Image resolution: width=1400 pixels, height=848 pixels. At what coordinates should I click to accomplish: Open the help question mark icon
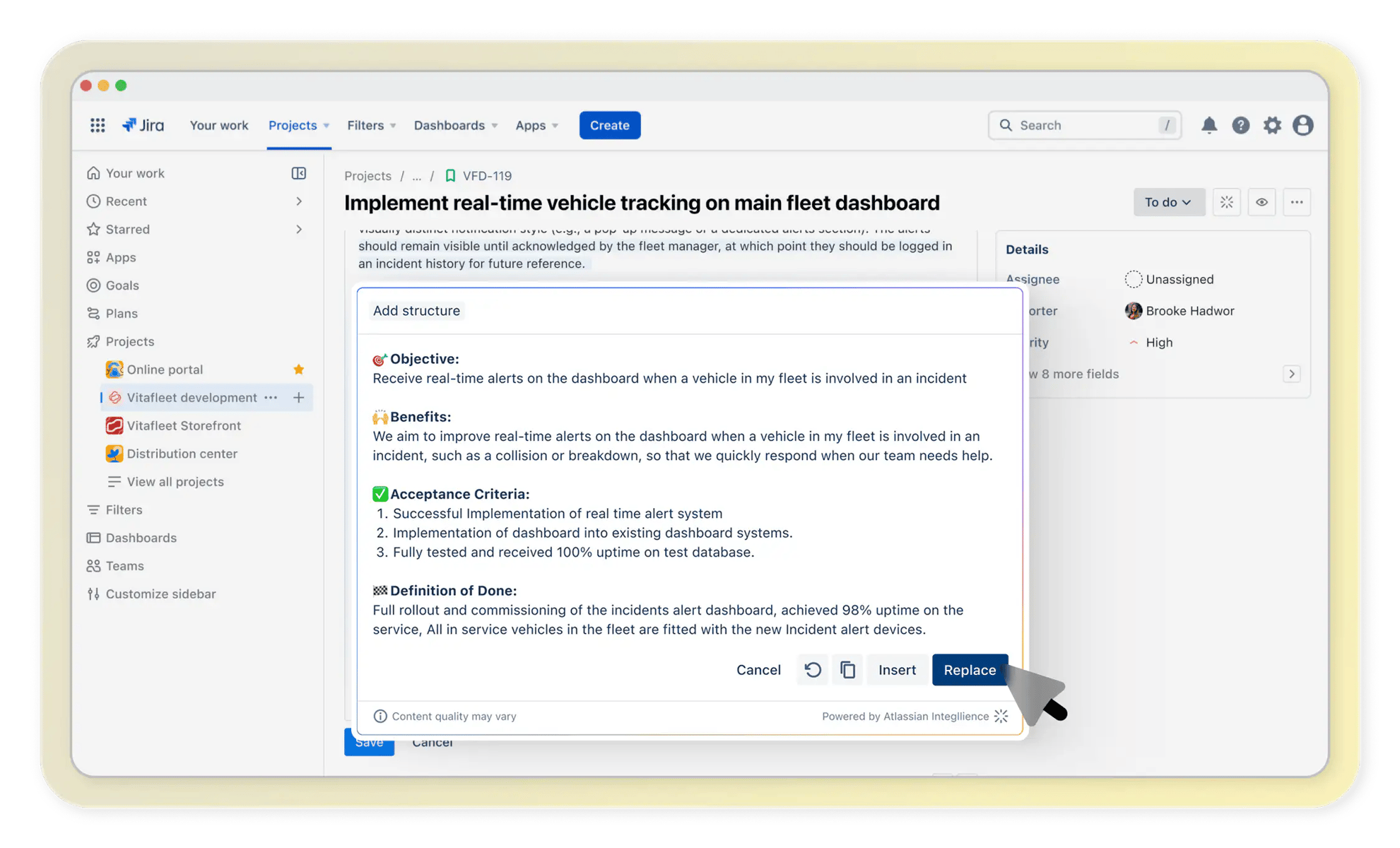coord(1240,125)
